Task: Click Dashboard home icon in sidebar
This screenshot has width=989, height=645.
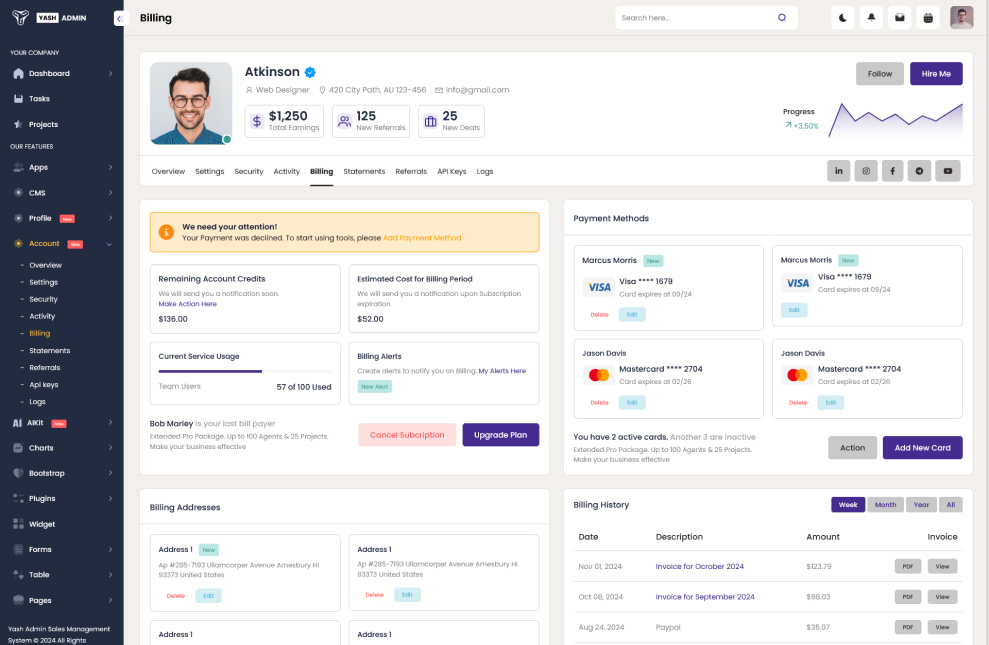Action: (x=18, y=73)
